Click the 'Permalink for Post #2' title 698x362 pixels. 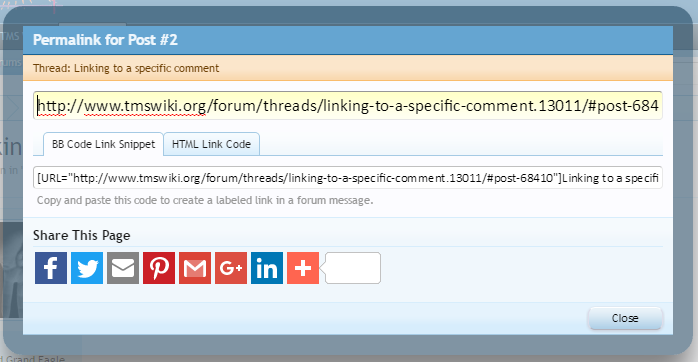click(x=106, y=40)
